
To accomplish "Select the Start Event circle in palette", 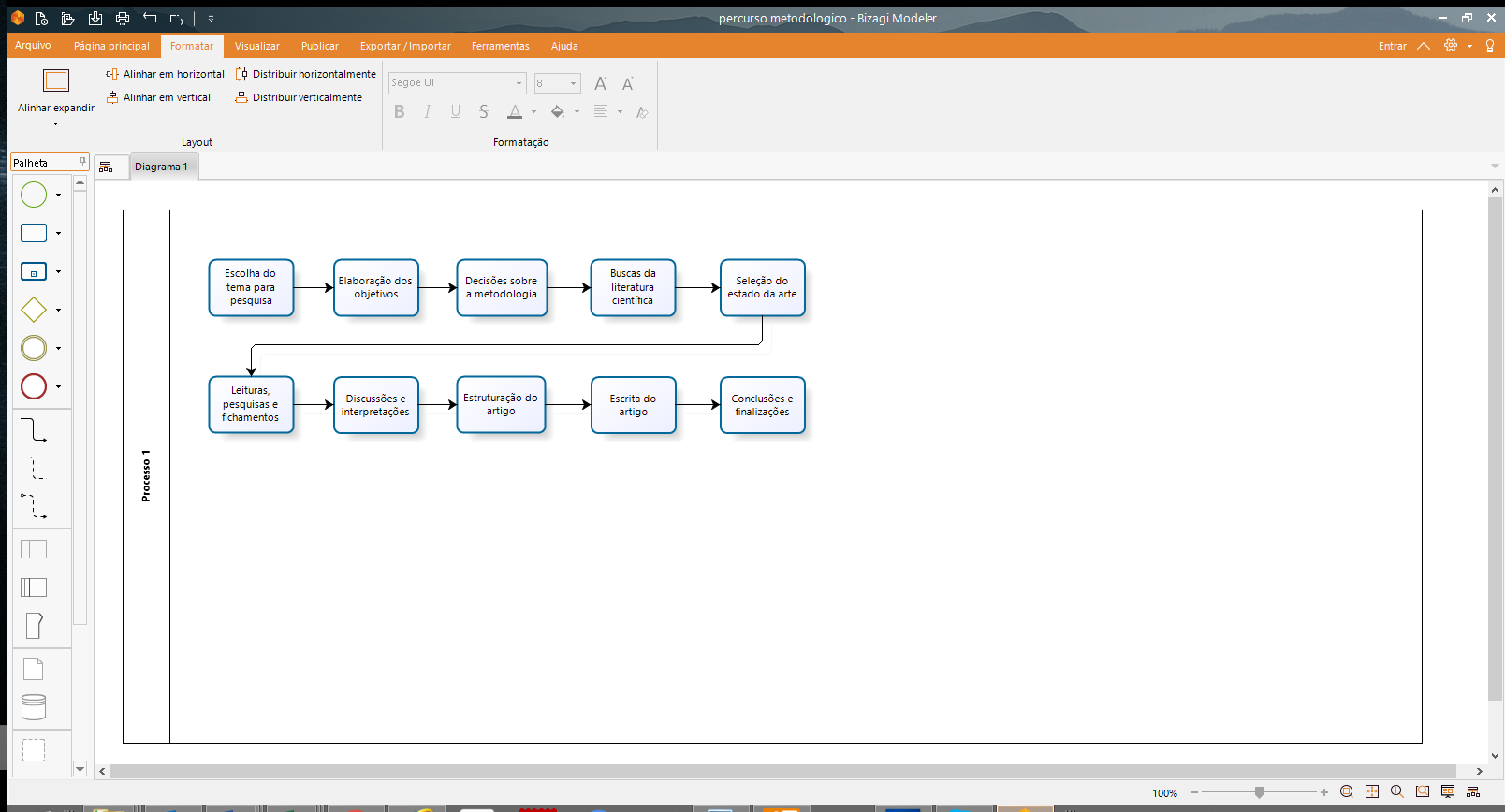I will click(34, 195).
